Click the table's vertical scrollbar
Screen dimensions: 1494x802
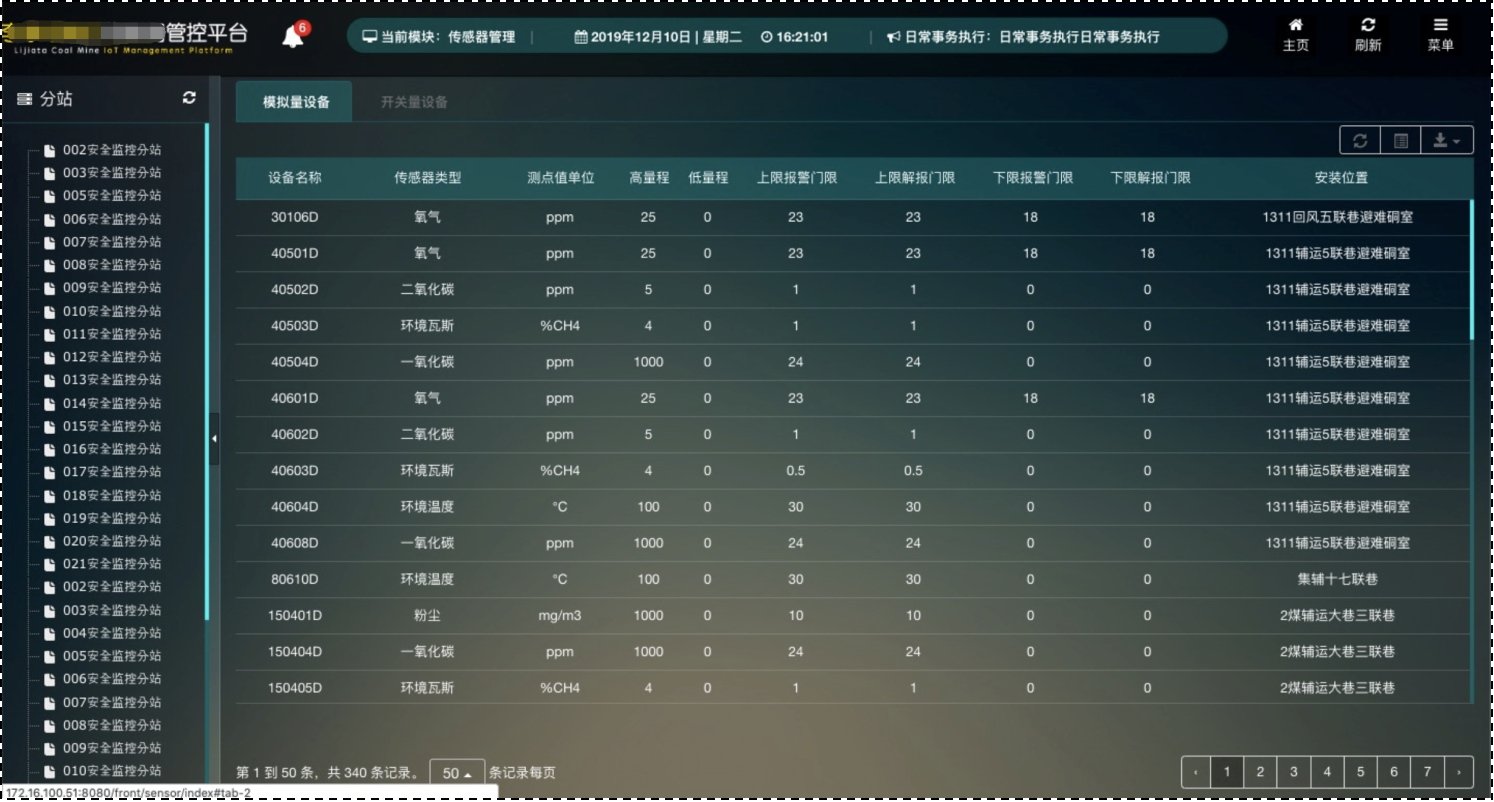1471,270
